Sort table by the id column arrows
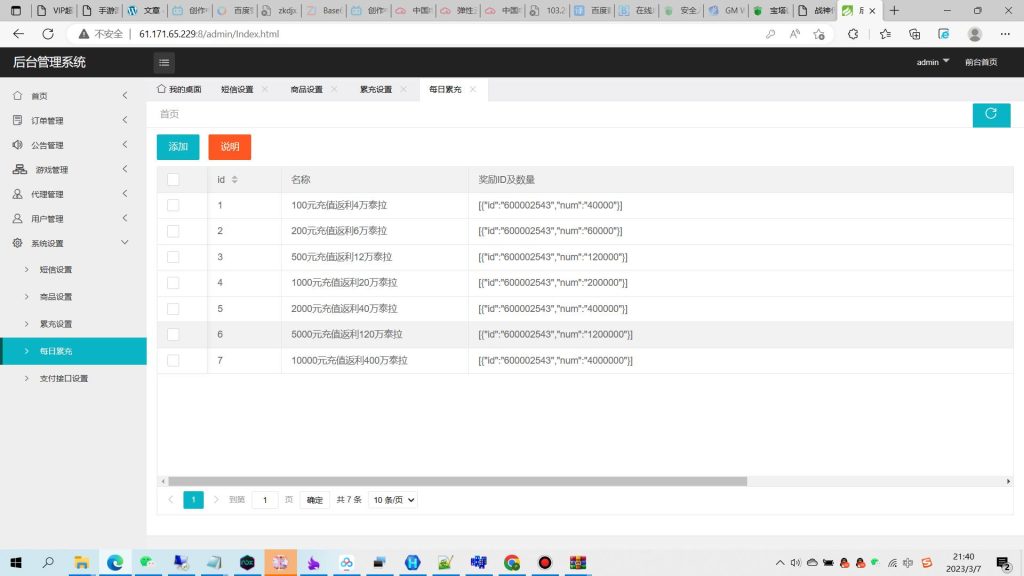 (234, 180)
